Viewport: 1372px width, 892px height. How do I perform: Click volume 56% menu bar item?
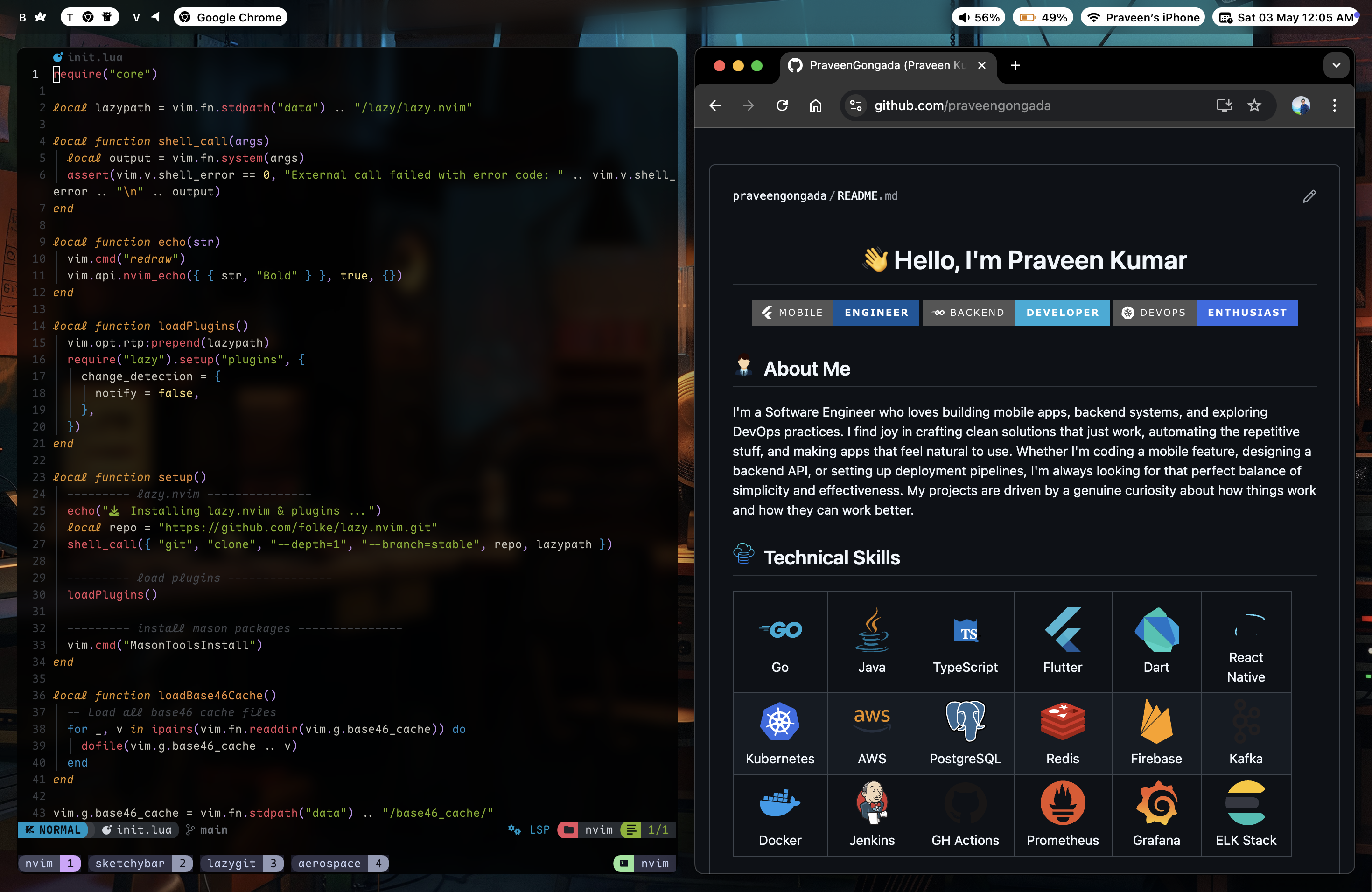tap(979, 17)
